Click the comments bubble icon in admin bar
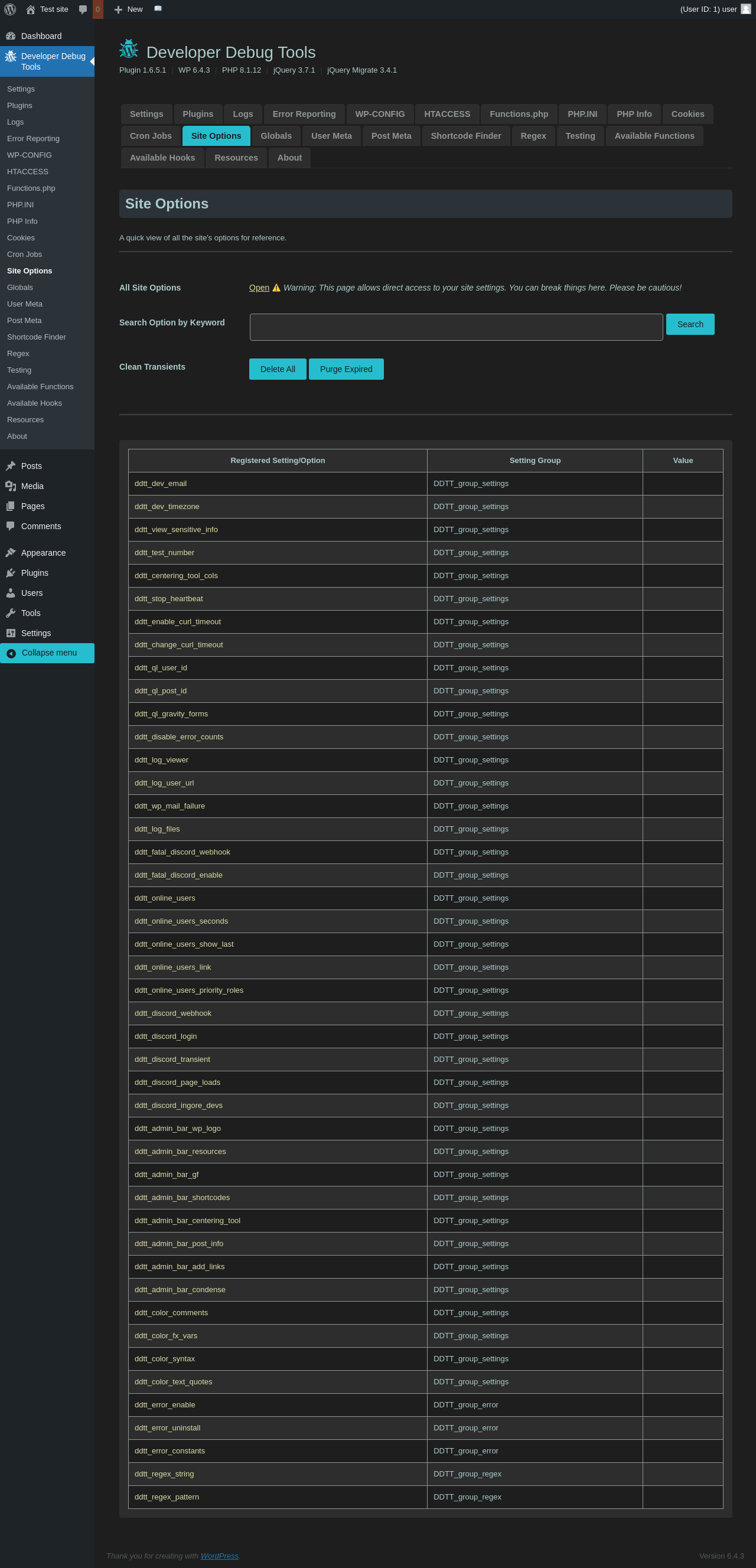Image resolution: width=756 pixels, height=1568 pixels. 83,9
